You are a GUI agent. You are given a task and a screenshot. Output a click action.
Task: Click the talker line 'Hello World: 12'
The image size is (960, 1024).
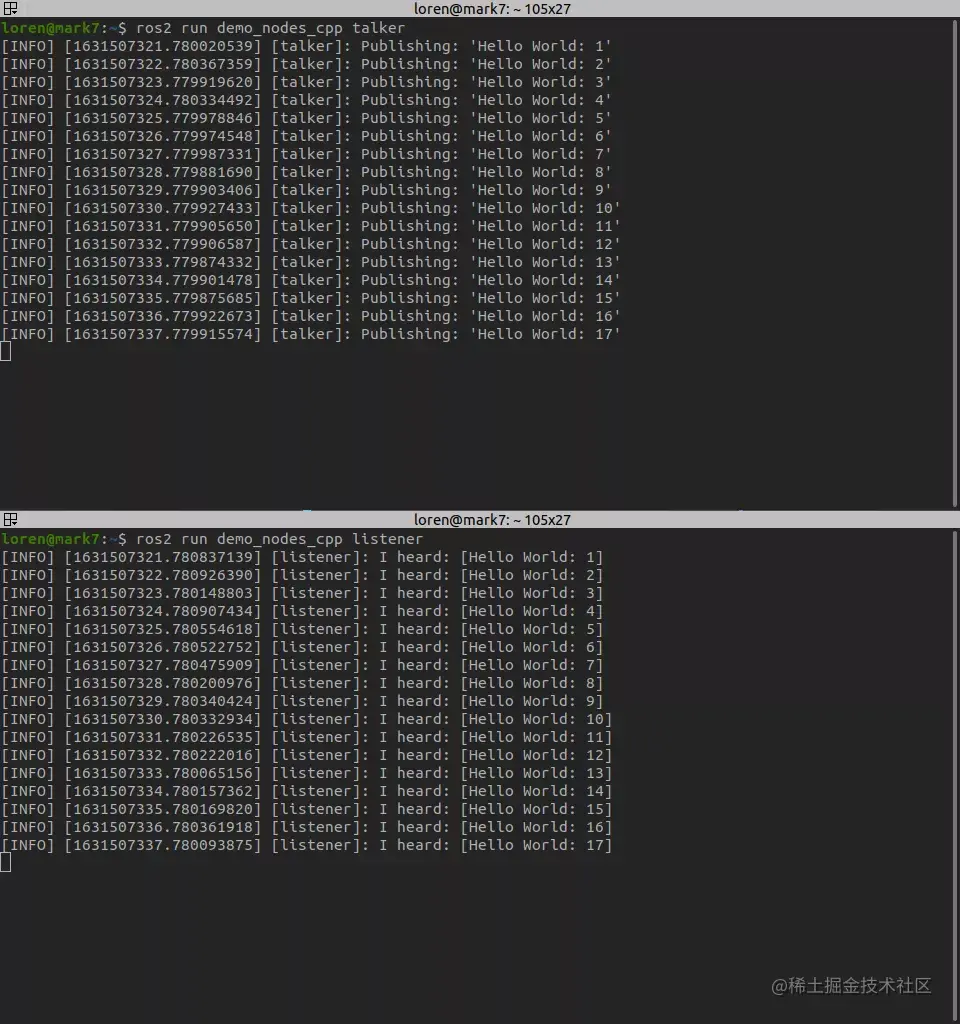pyautogui.click(x=311, y=244)
